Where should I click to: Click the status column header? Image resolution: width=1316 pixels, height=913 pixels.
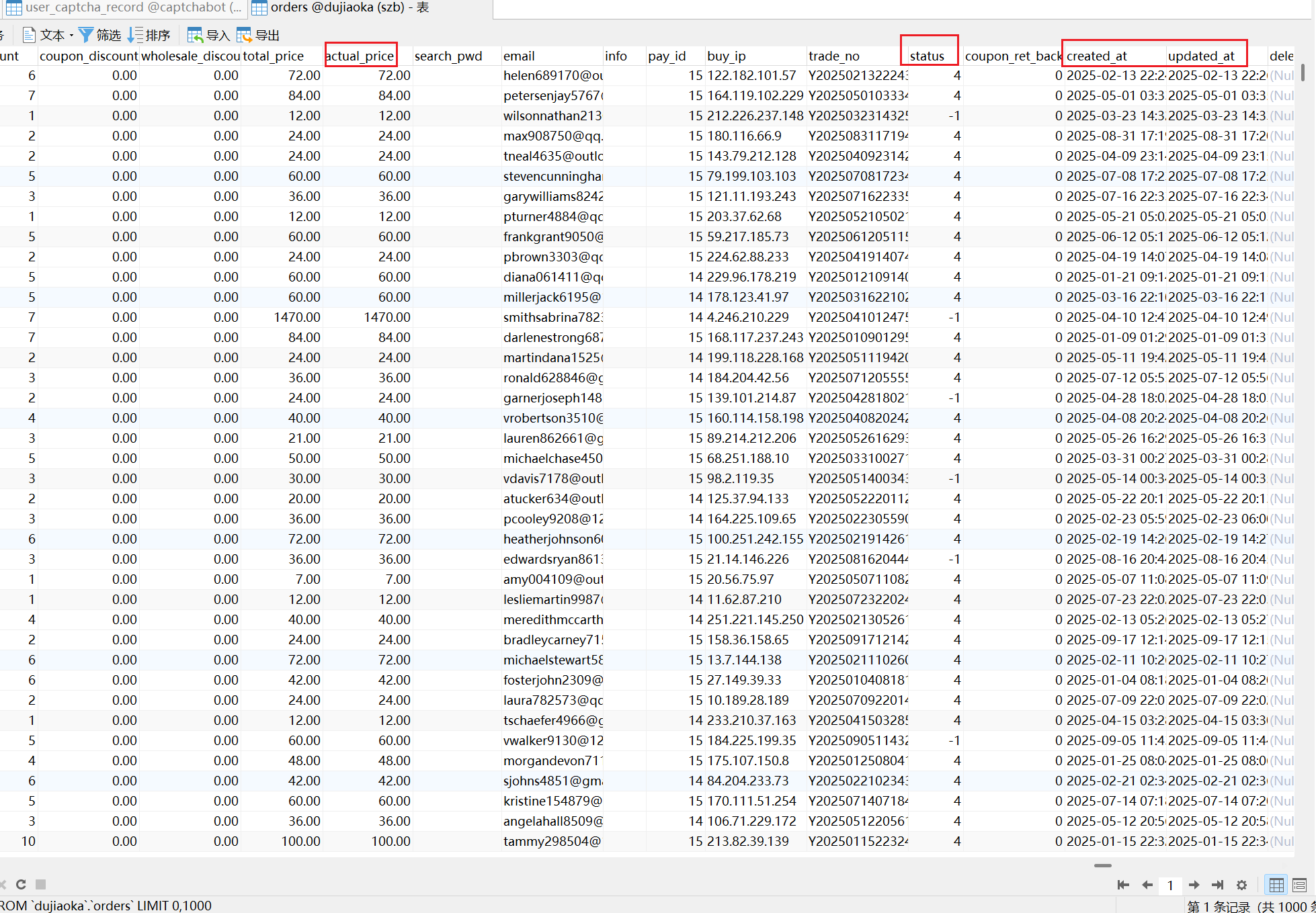928,56
